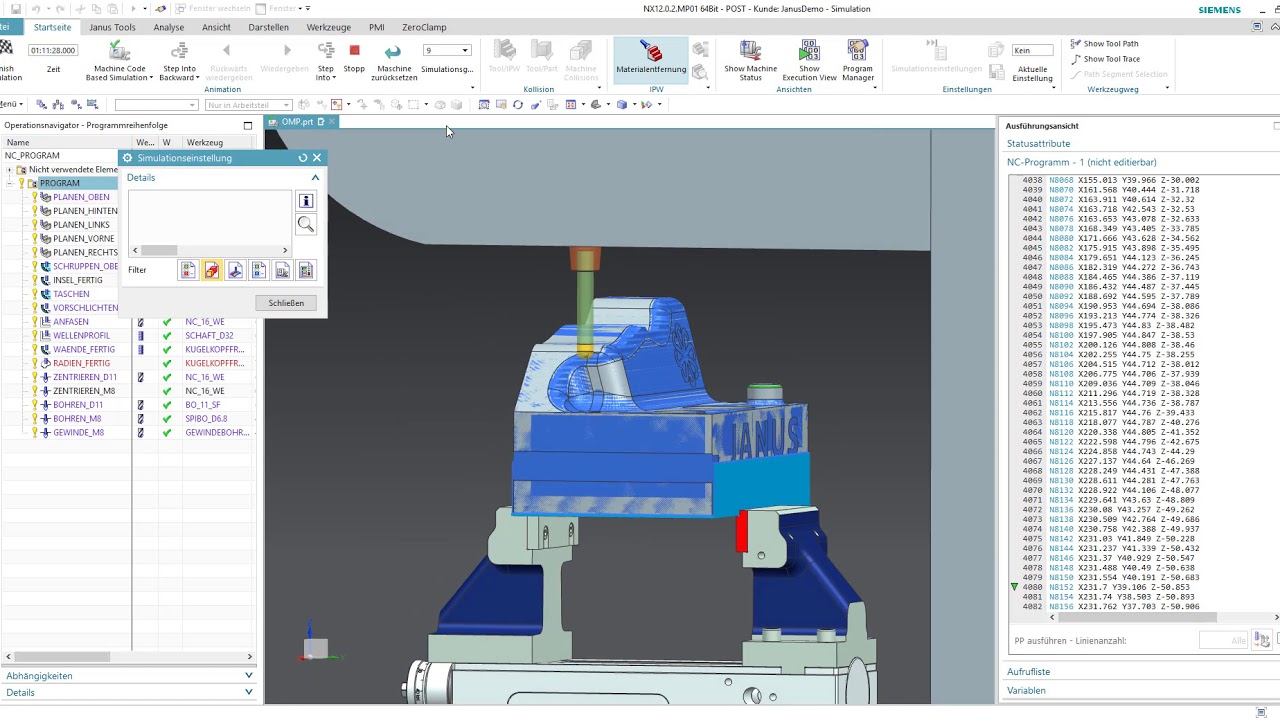Toggle the third filter icon in the Filter row
Viewport: 1280px width, 720px height.
[x=235, y=270]
